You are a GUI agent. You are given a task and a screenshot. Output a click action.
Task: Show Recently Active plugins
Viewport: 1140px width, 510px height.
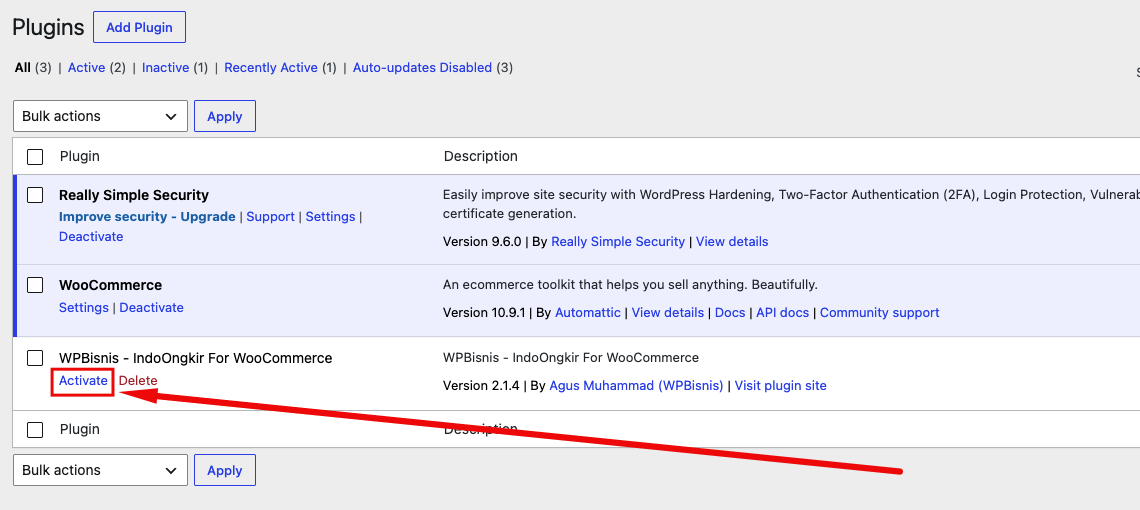(x=271, y=68)
